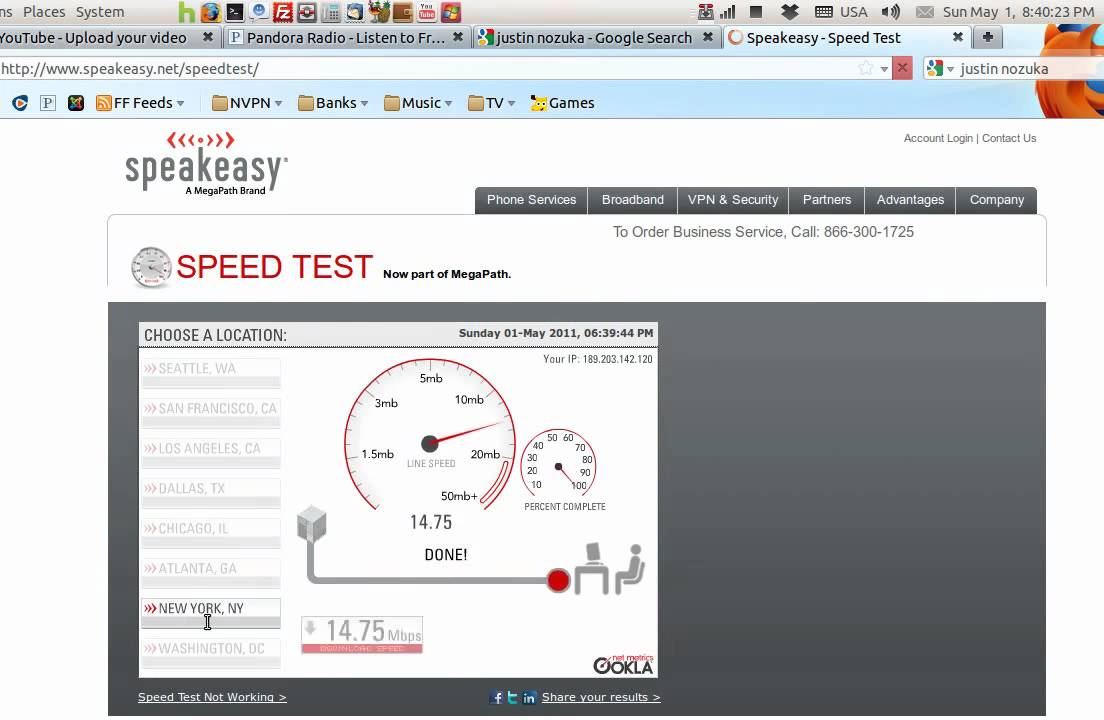Click the Speed Test Not Working link
This screenshot has width=1104, height=720.
tap(212, 697)
